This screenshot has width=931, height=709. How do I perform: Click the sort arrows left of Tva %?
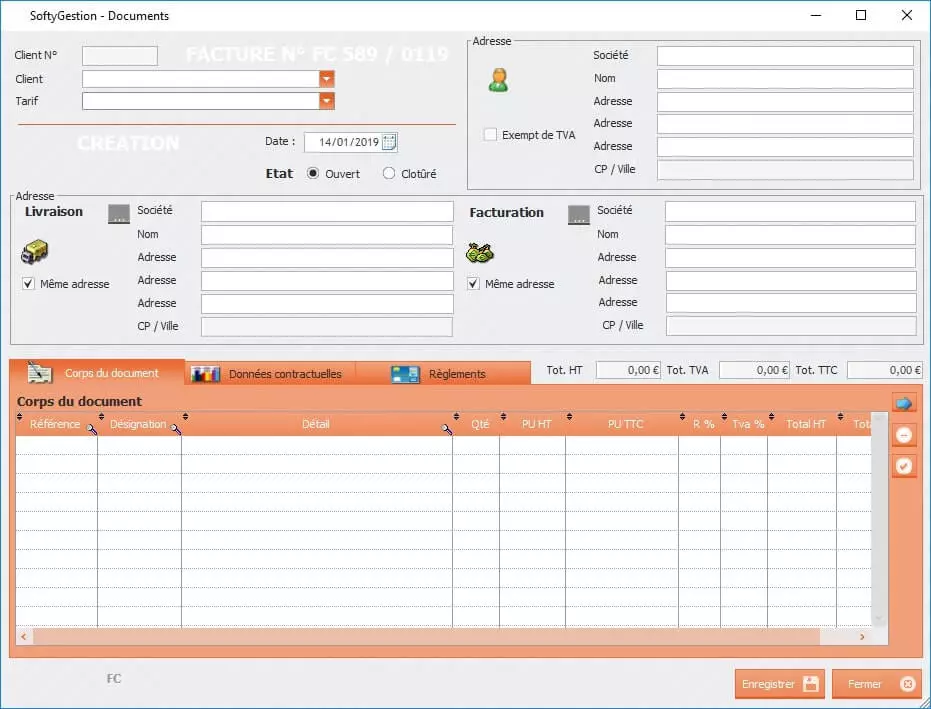click(724, 417)
